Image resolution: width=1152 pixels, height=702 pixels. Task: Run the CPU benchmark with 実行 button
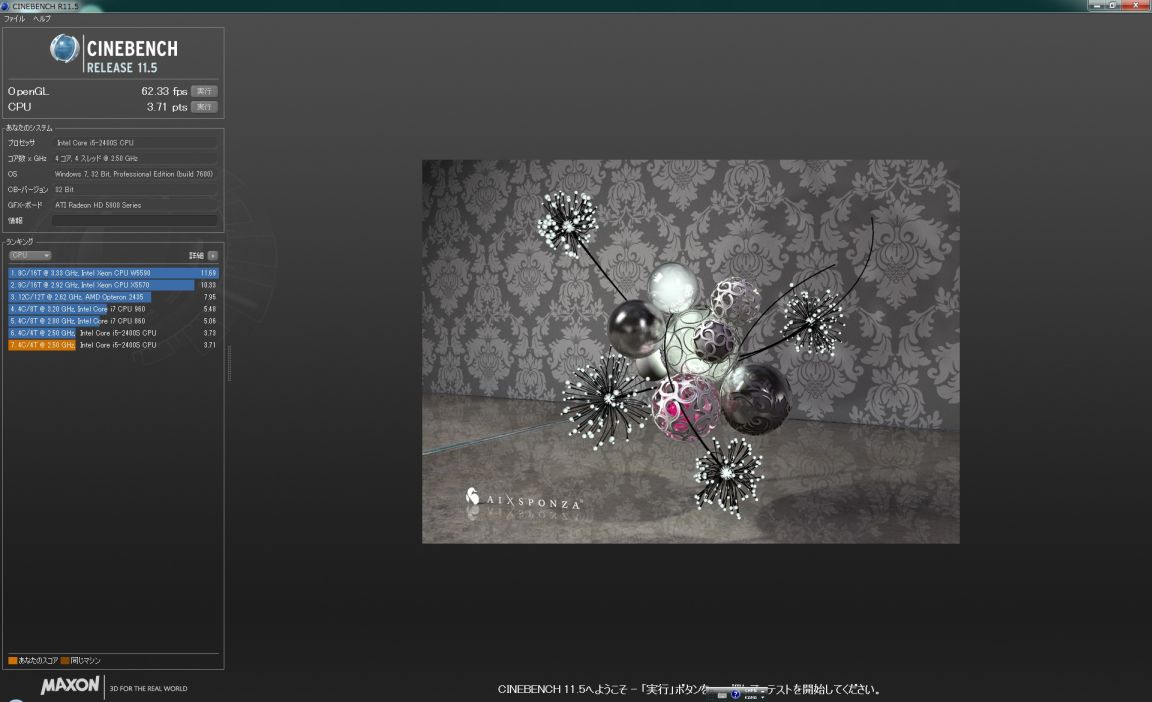(x=204, y=106)
